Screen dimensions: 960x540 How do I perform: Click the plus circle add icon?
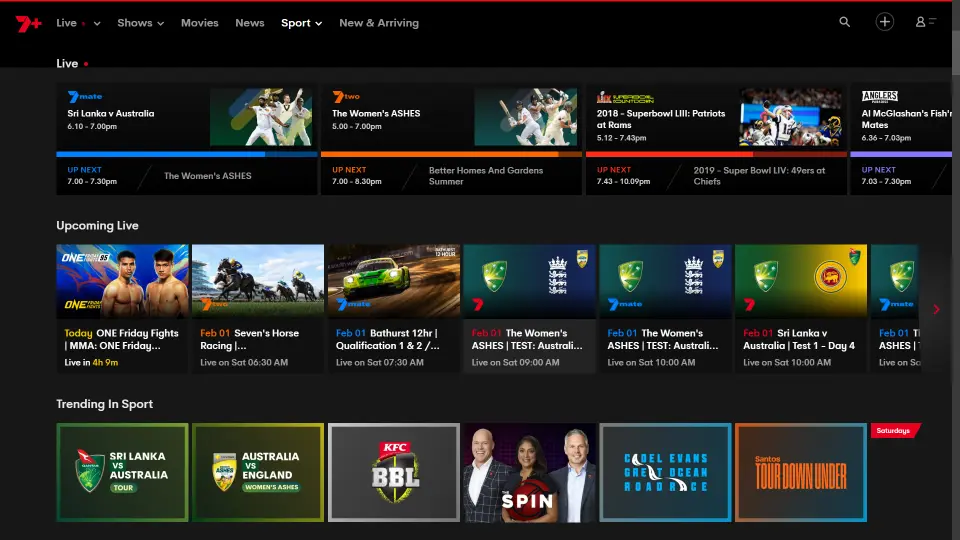pyautogui.click(x=884, y=22)
